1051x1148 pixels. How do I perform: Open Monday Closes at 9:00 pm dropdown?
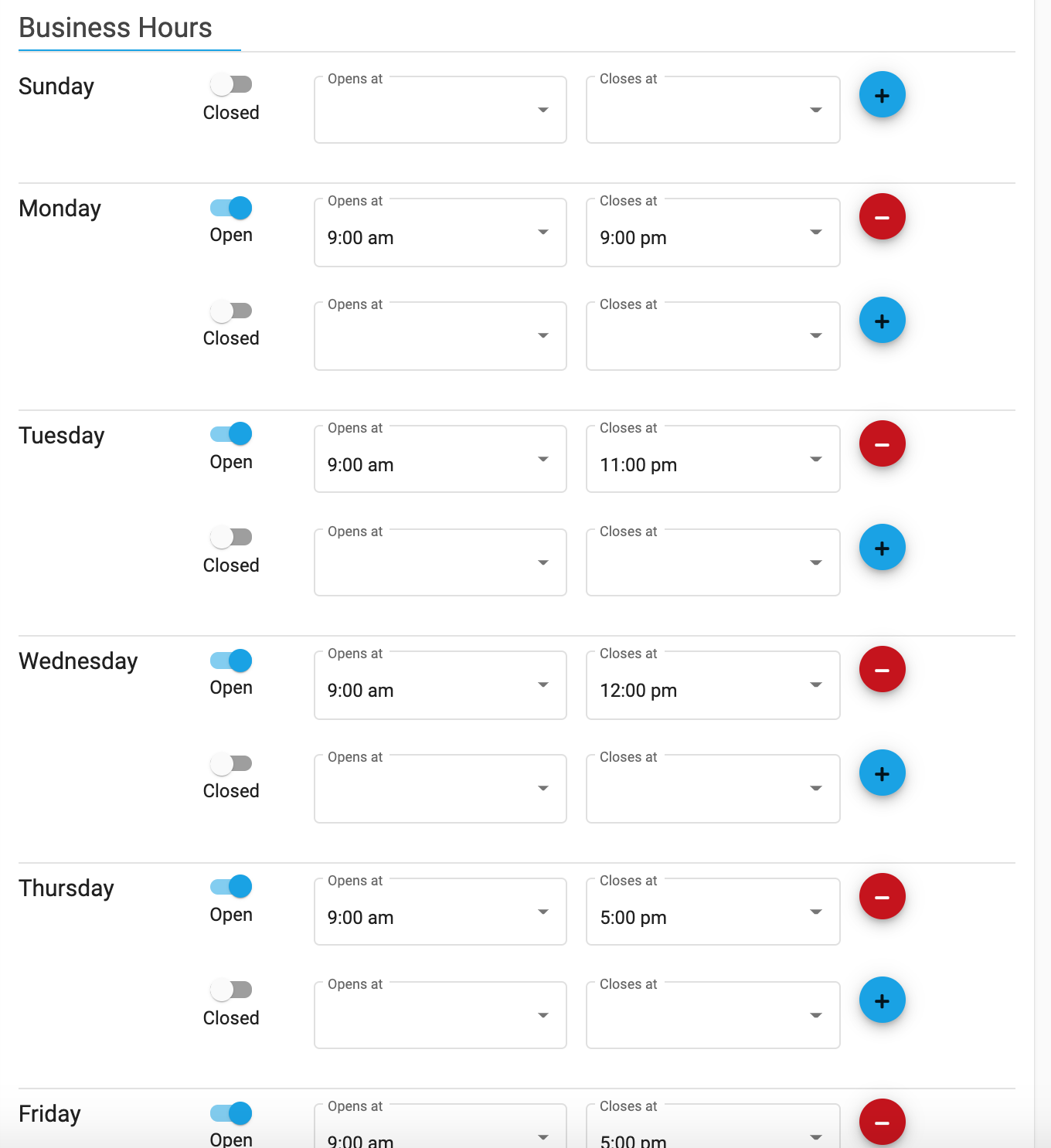click(x=713, y=233)
